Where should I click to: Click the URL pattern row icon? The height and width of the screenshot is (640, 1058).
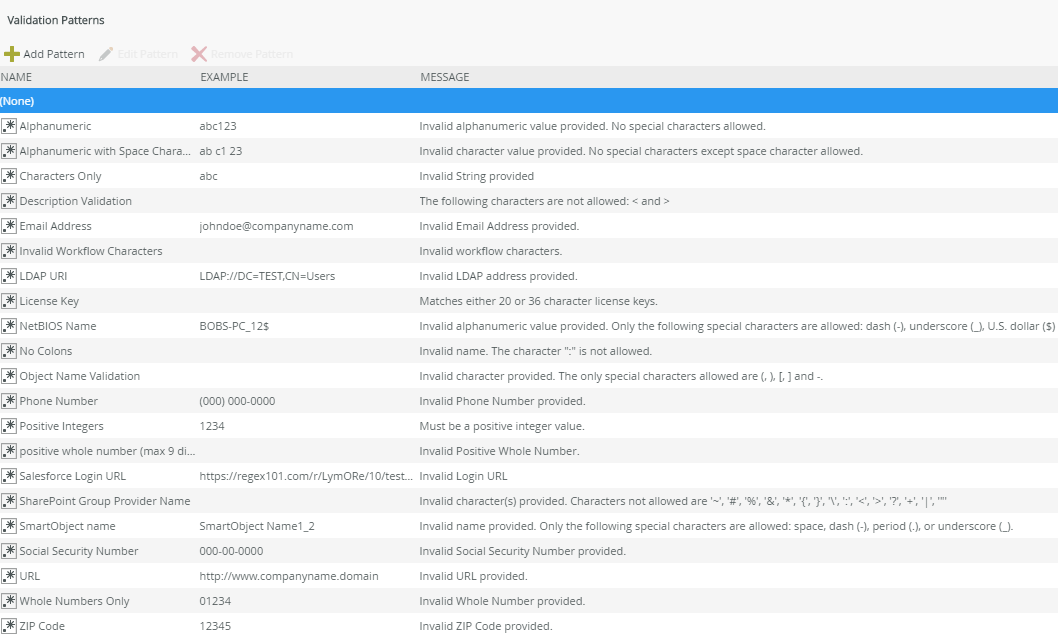[9, 576]
